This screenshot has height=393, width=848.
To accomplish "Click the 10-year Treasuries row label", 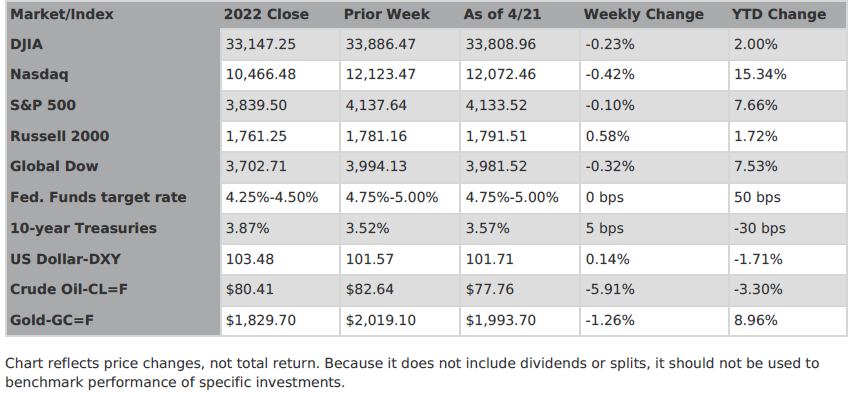I will pyautogui.click(x=84, y=228).
